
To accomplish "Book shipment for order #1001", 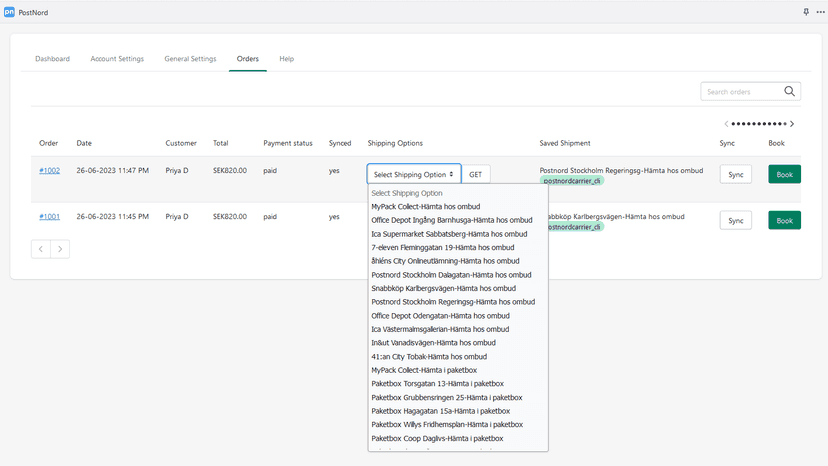I will (x=784, y=220).
